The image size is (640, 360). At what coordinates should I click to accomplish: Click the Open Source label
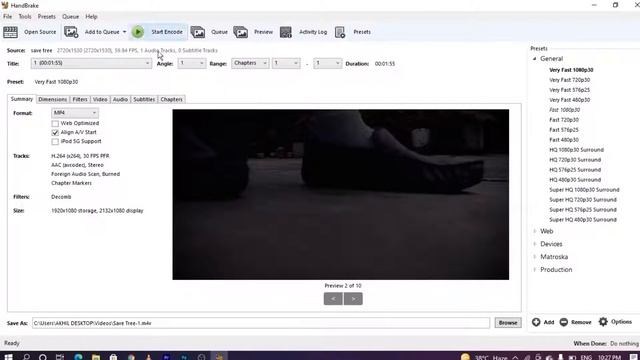[x=40, y=32]
